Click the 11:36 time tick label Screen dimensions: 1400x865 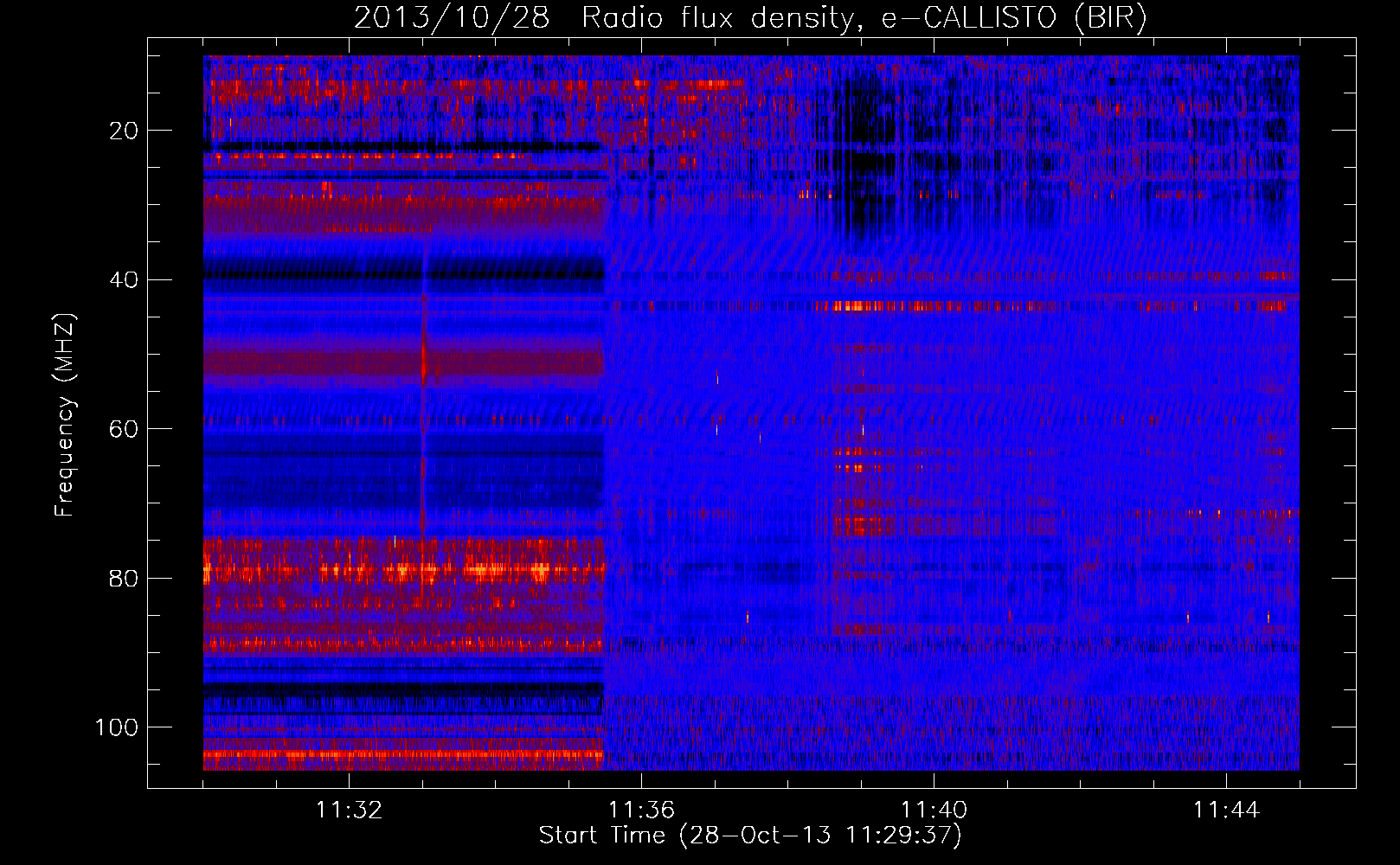tap(641, 811)
